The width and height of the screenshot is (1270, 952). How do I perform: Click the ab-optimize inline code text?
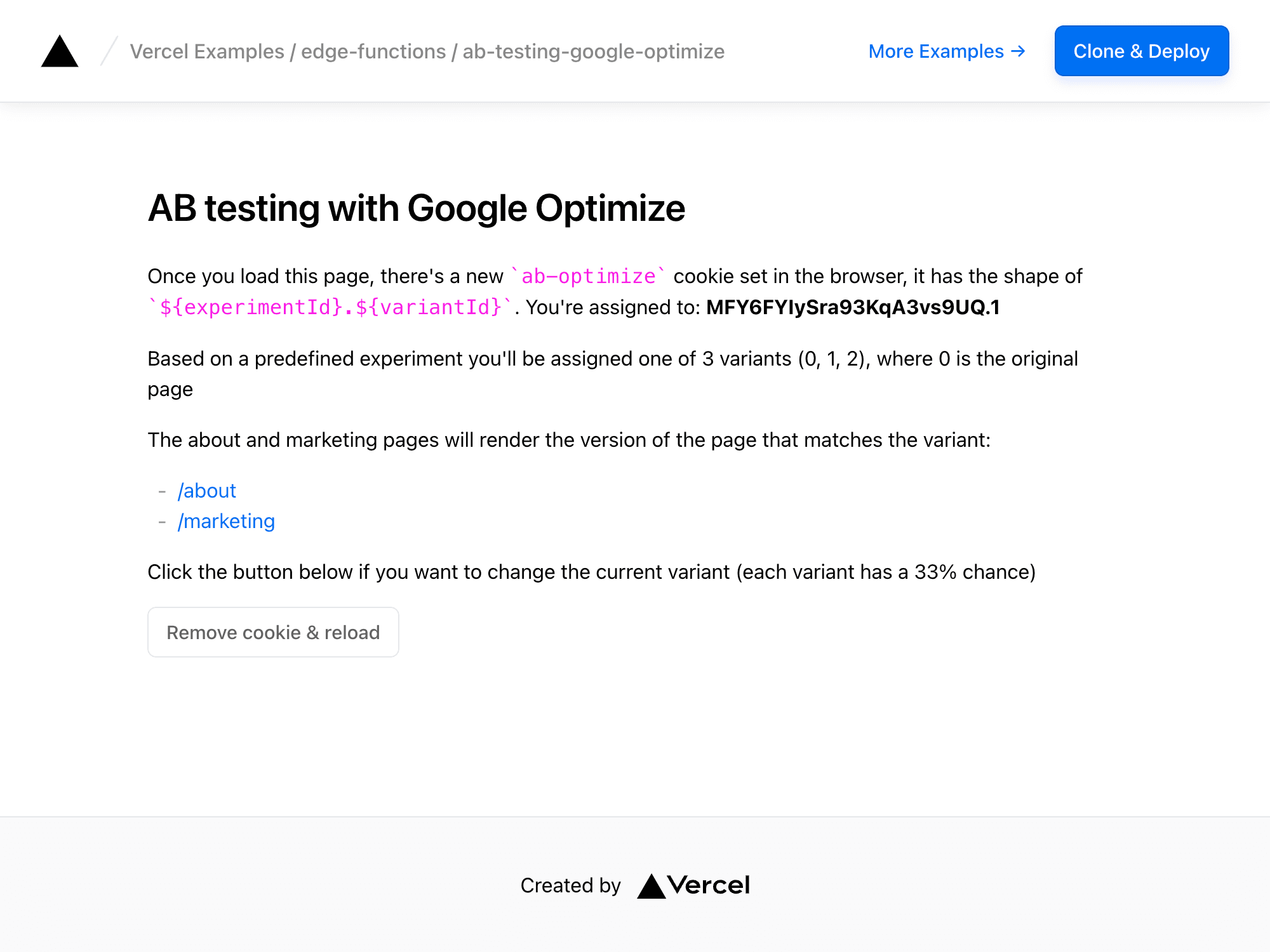point(588,276)
